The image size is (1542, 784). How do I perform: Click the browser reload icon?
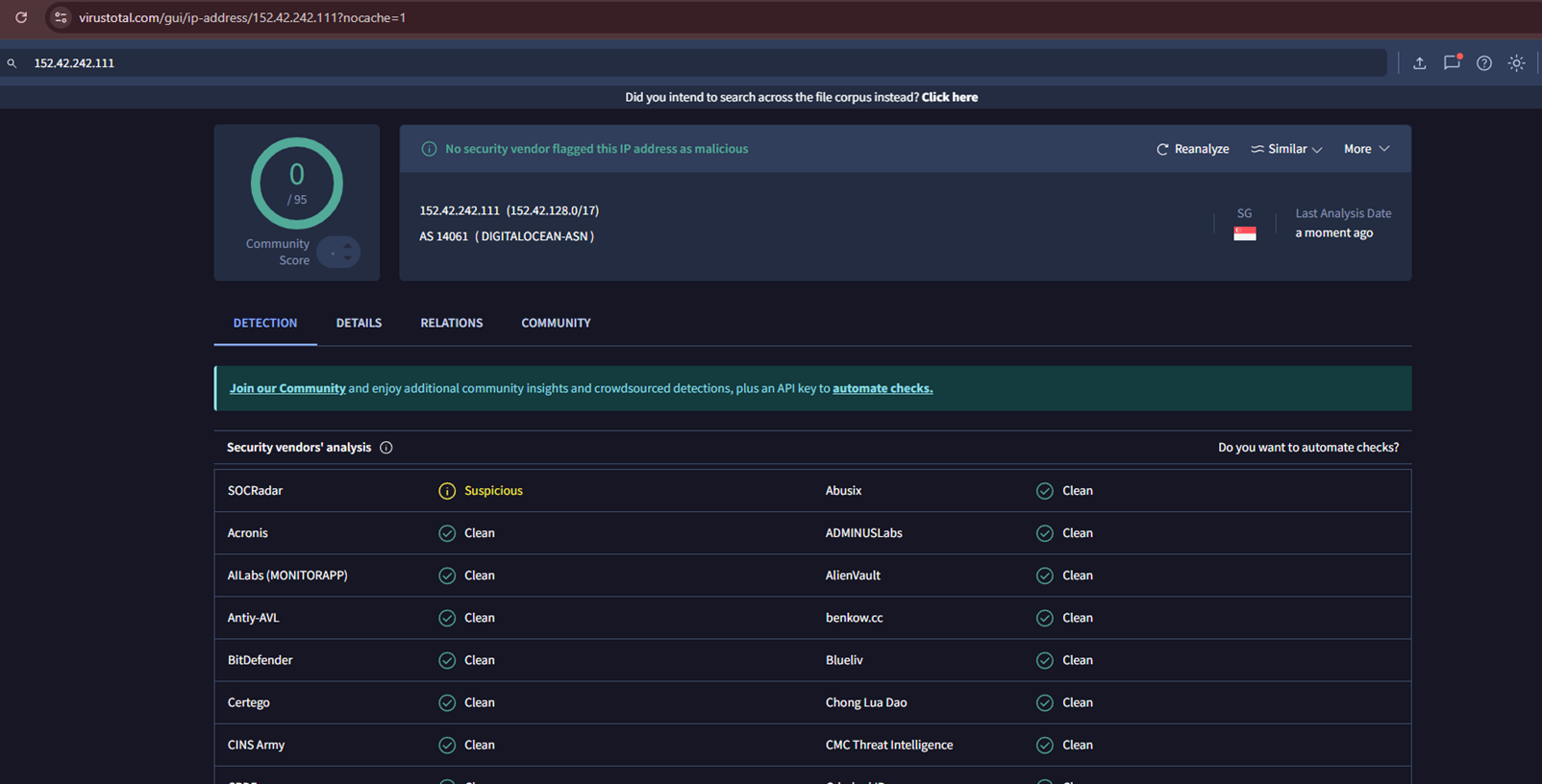point(21,17)
